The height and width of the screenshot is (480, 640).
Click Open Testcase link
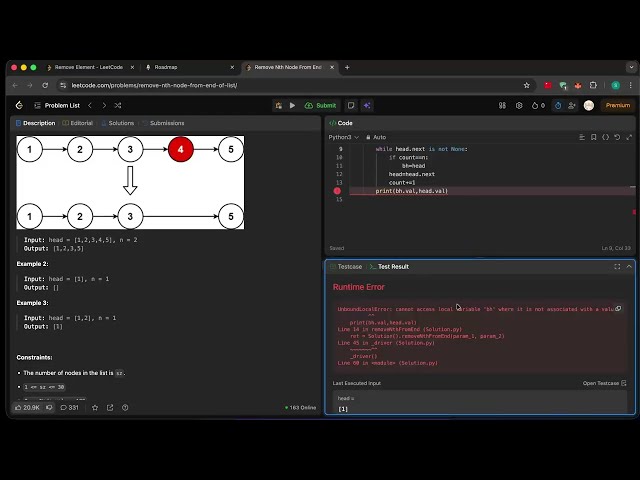tap(604, 383)
